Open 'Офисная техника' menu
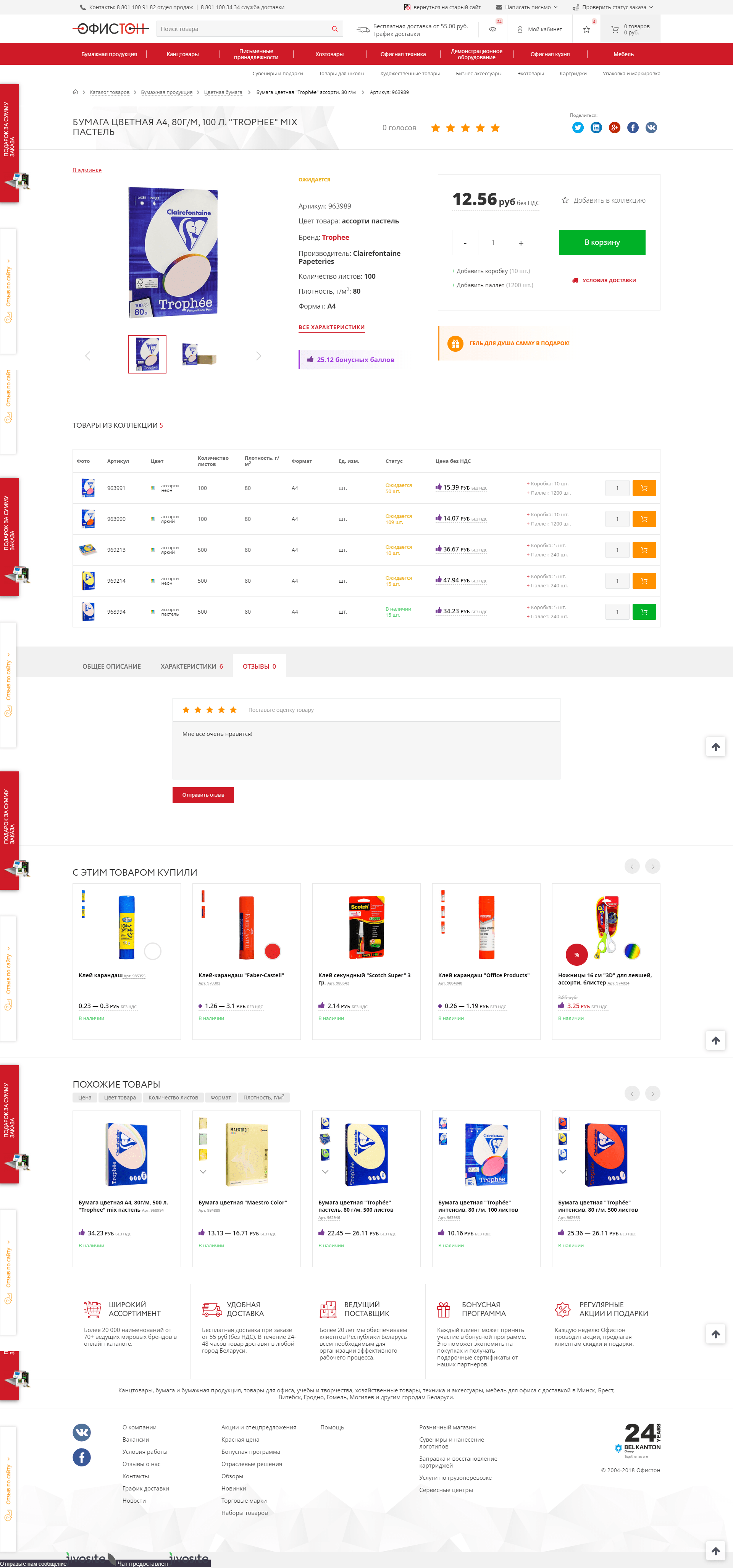Image resolution: width=733 pixels, height=1568 pixels. (x=403, y=54)
